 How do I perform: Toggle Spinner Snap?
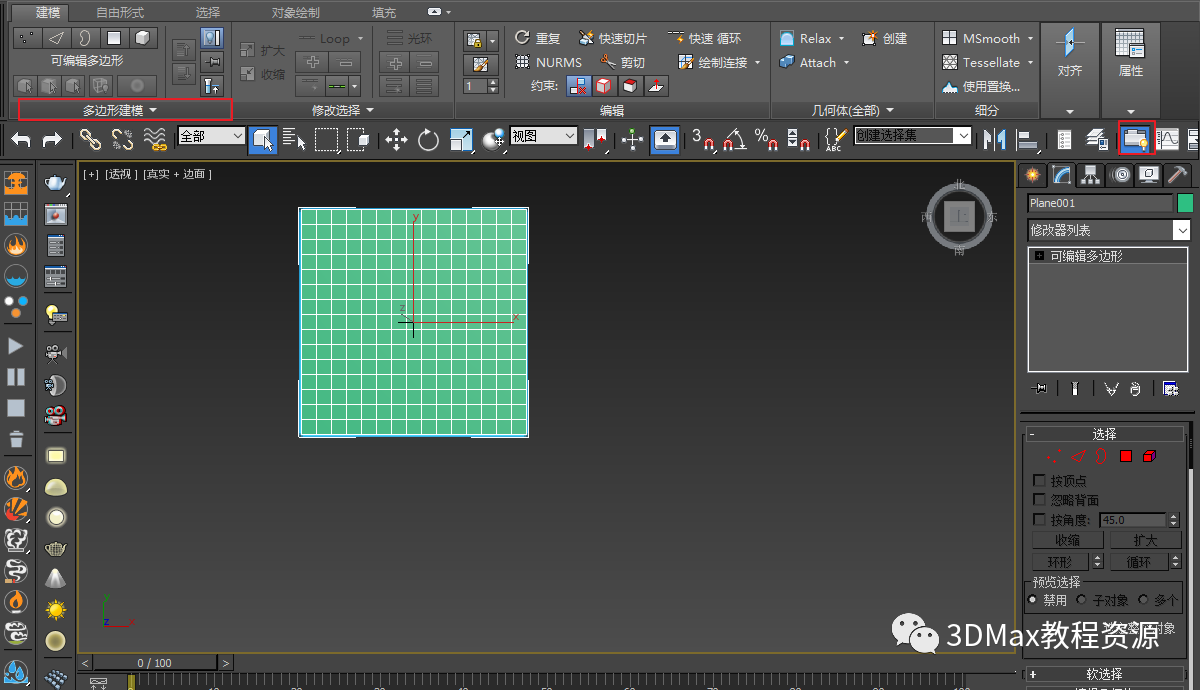pos(798,140)
